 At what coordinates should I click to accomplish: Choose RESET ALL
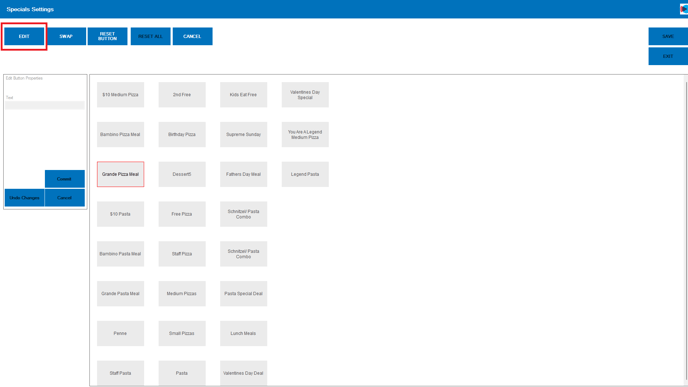[x=150, y=36]
